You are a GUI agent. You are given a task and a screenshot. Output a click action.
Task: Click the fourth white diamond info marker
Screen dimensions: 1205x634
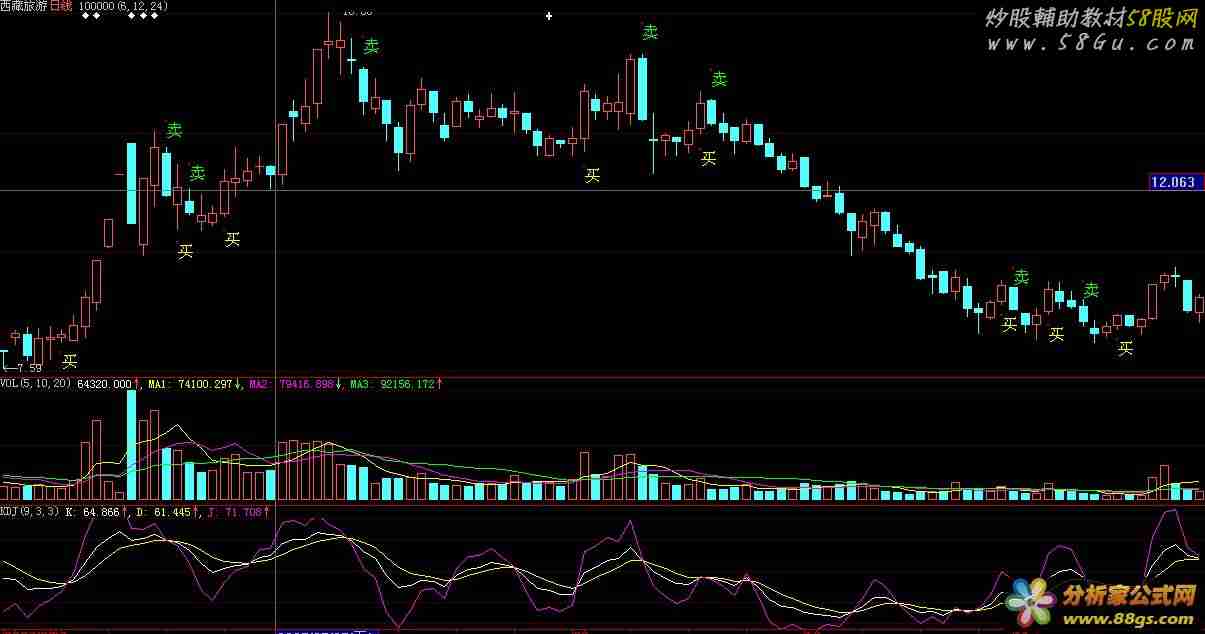point(143,16)
